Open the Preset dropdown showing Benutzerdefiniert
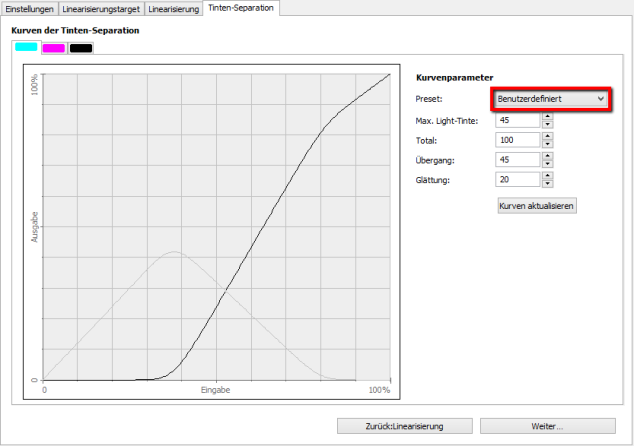The width and height of the screenshot is (634, 446). tap(551, 99)
